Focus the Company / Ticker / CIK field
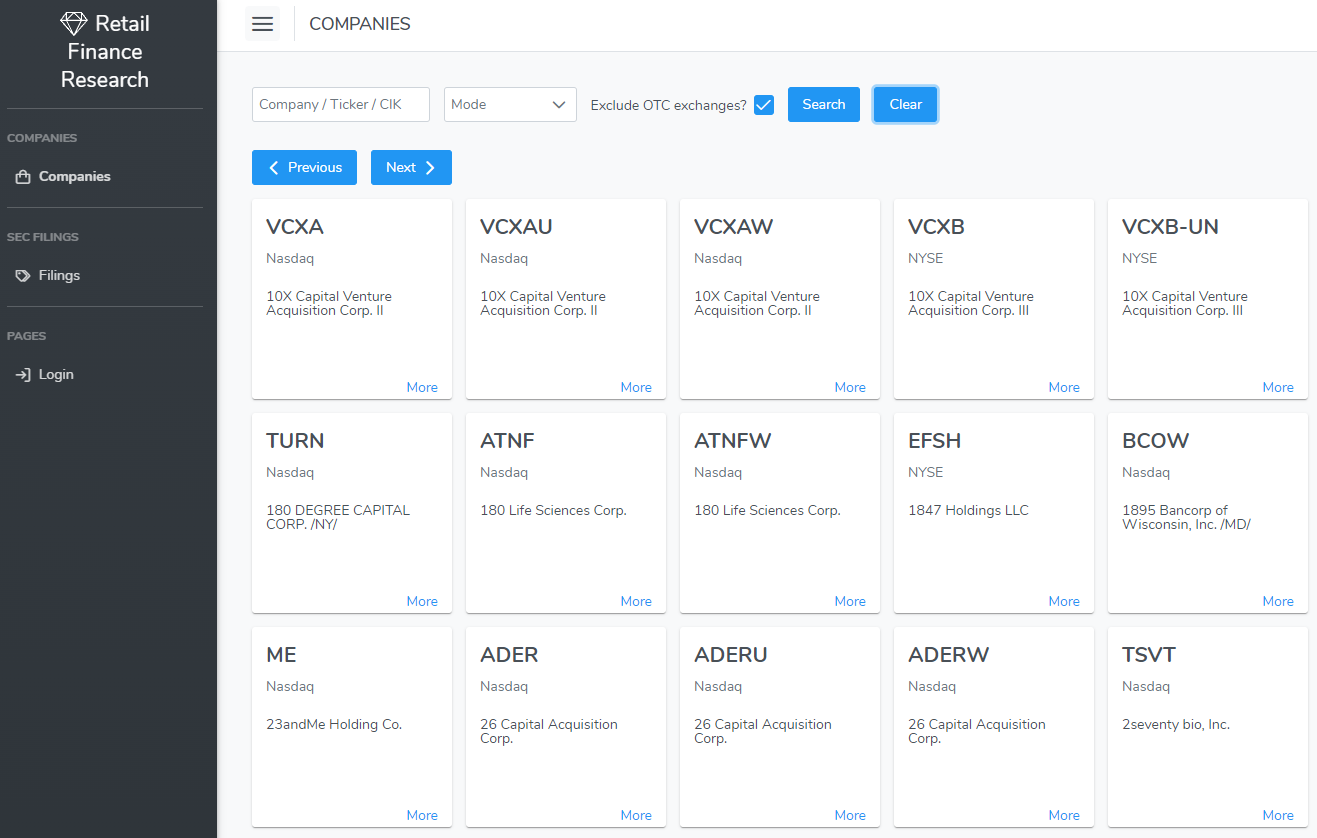The width and height of the screenshot is (1317, 838). point(340,105)
